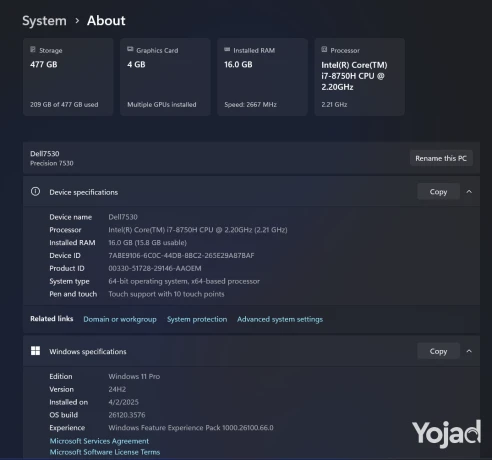Click the Installed RAM icon
492x460 pixels.
227,50
